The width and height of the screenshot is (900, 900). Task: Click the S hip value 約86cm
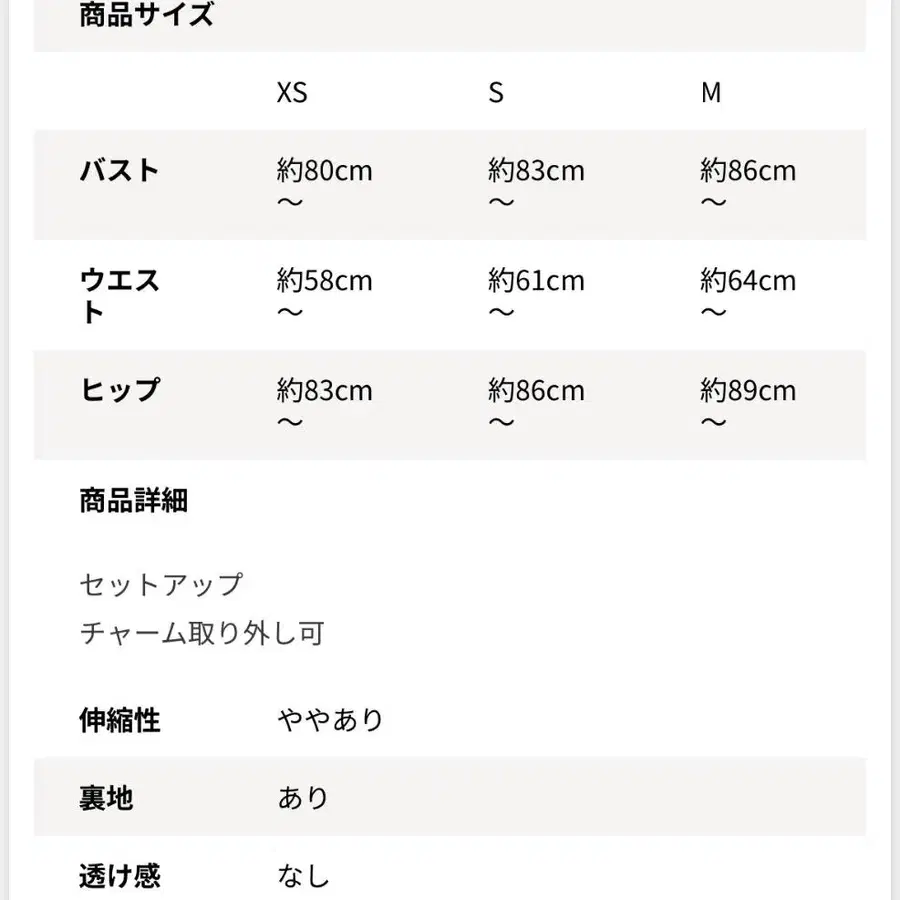(x=536, y=390)
